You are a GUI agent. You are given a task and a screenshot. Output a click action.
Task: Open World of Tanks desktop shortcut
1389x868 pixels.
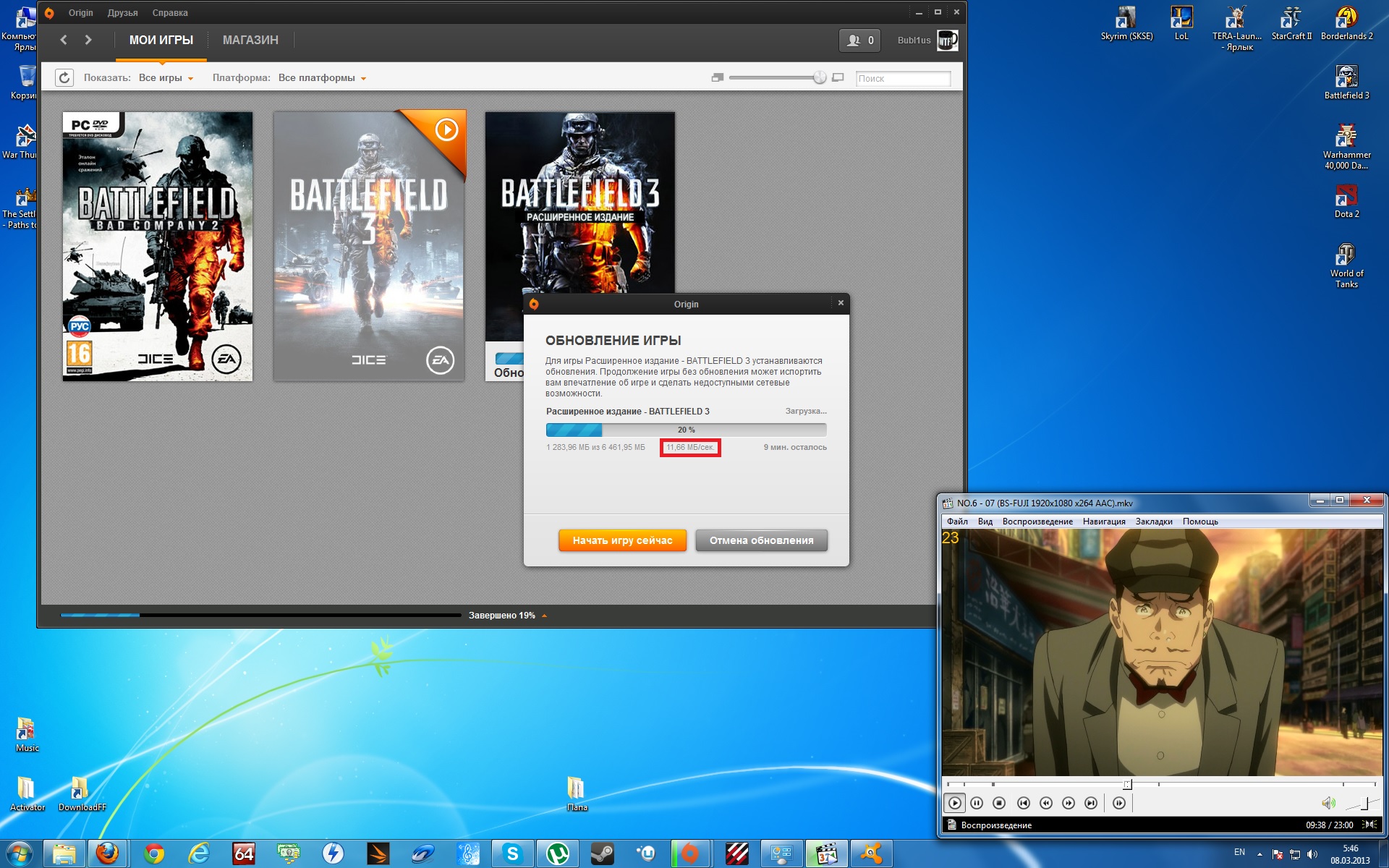point(1346,266)
